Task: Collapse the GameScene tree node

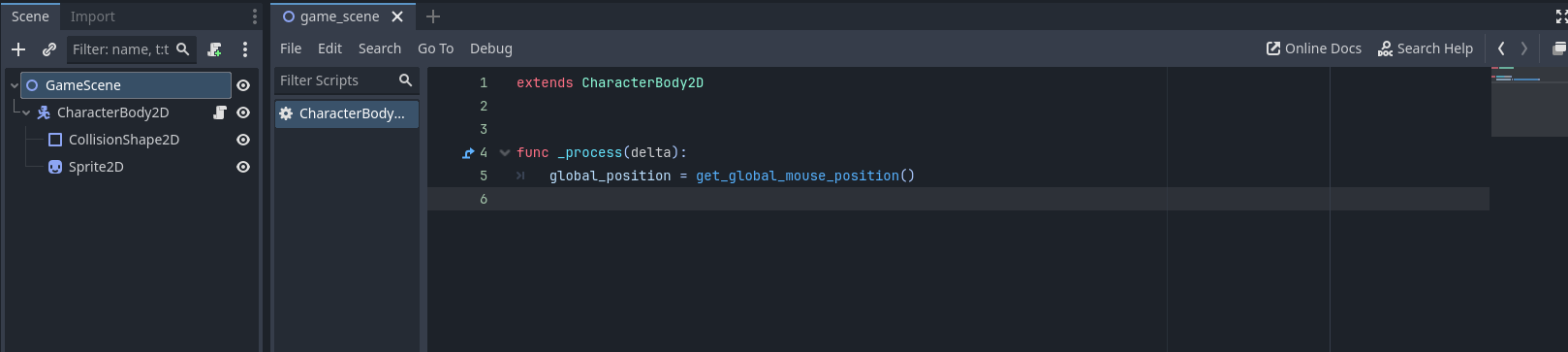Action: 14,85
